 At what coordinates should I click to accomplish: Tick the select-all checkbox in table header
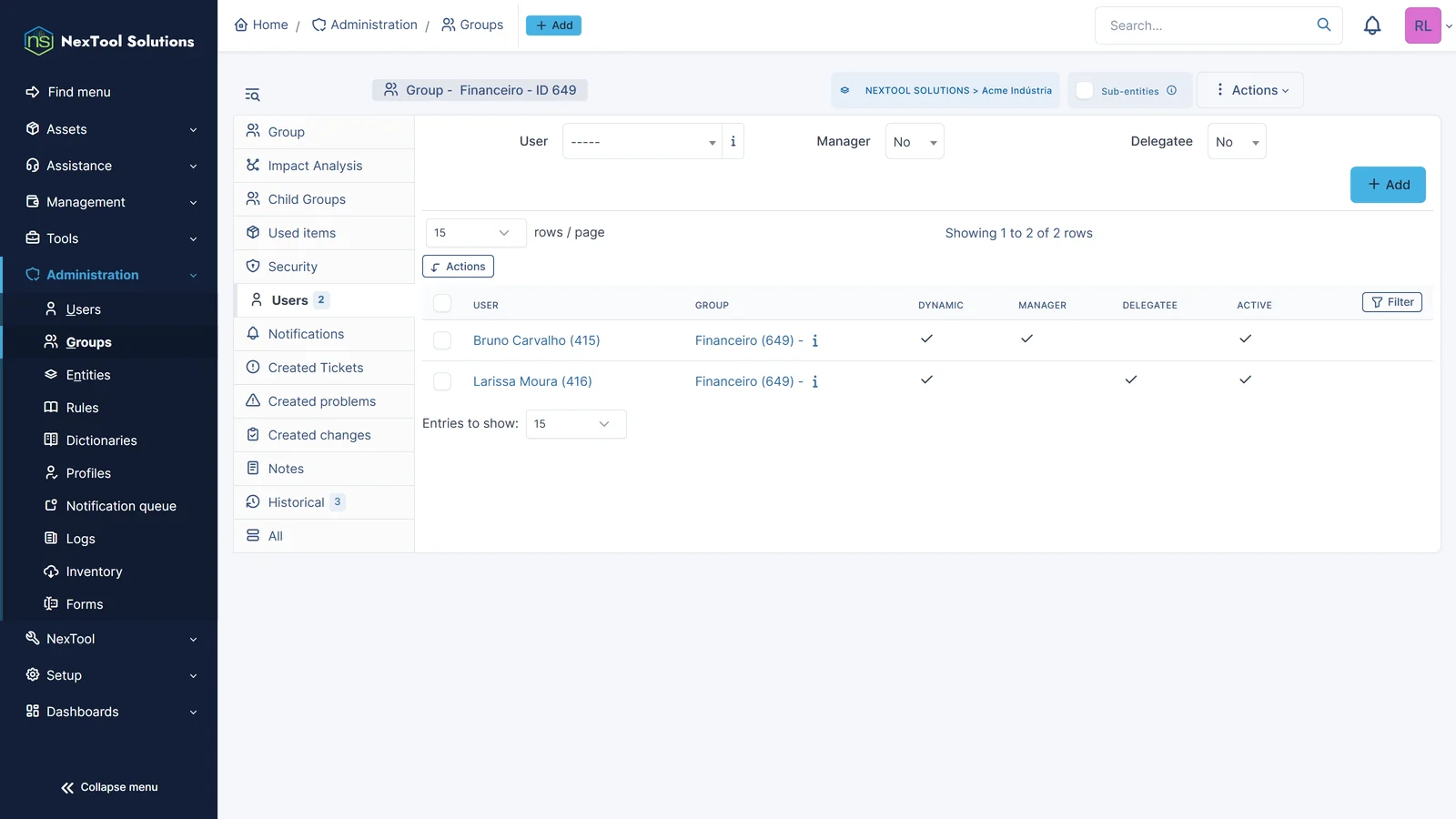pos(442,304)
